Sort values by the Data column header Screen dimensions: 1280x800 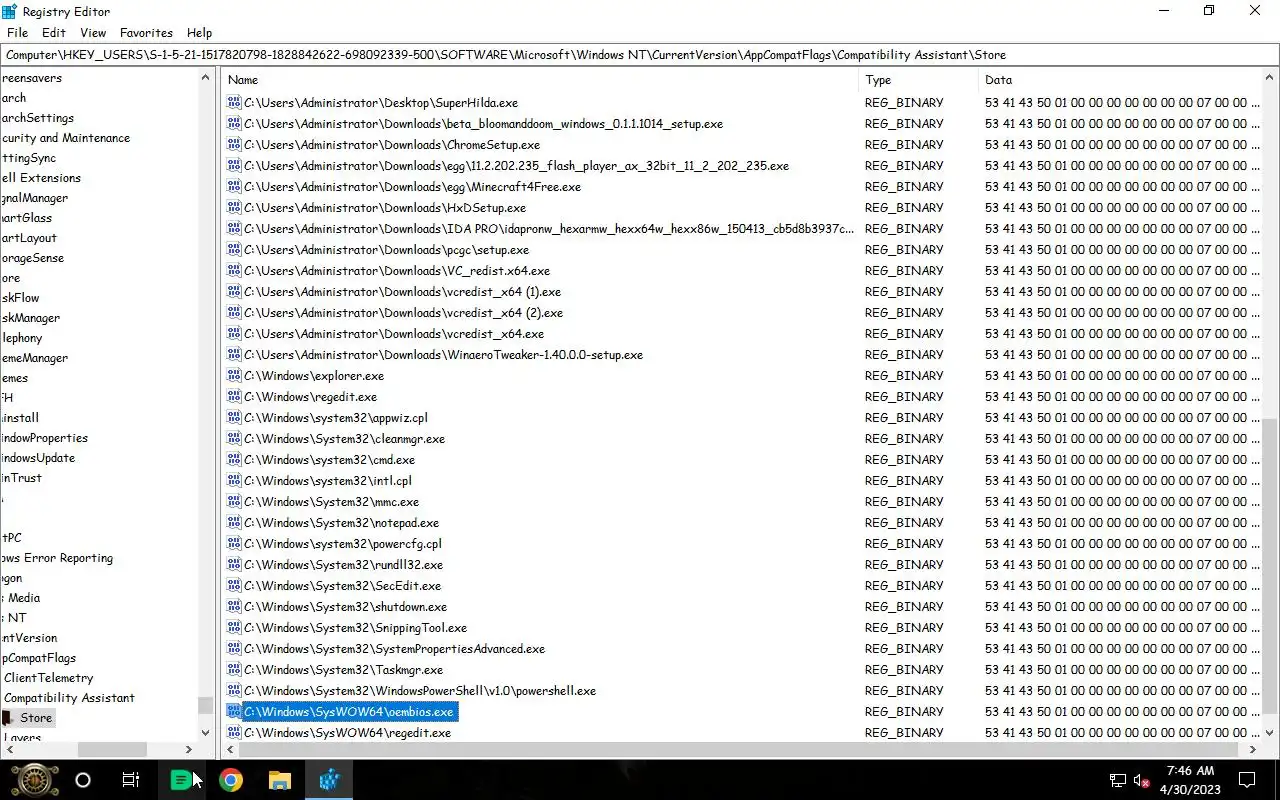point(1120,80)
